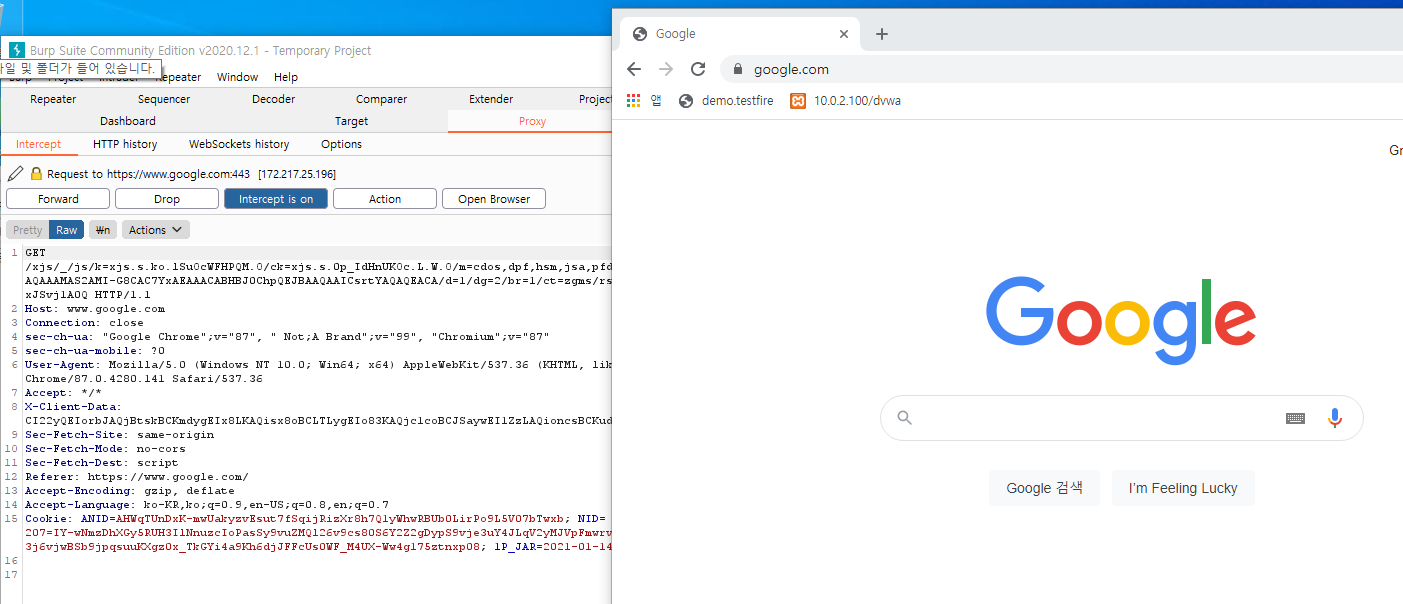The width and height of the screenshot is (1403, 604).
Task: Click the Accept: */* header line
Action: (64, 393)
